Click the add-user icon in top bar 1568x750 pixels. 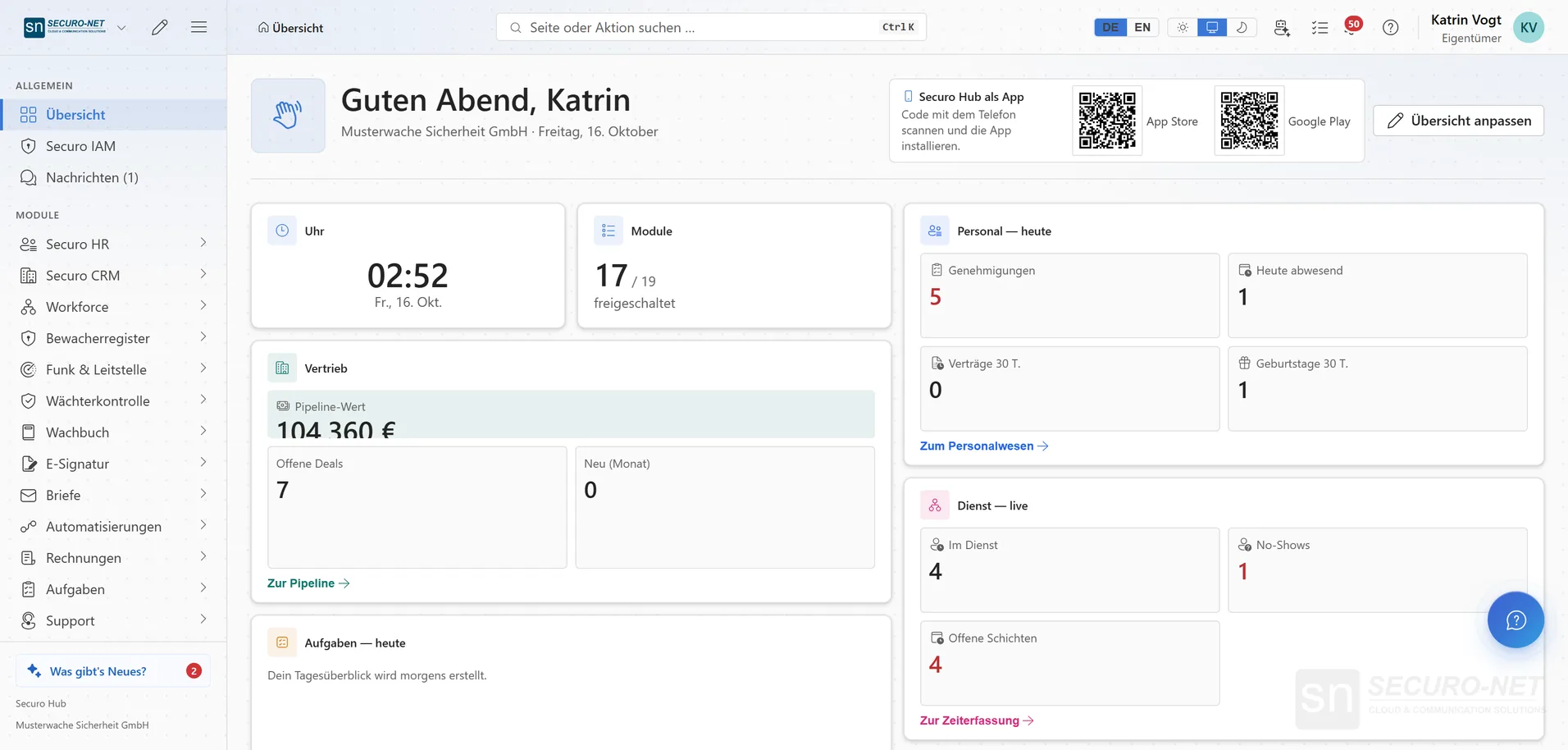pos(1282,27)
